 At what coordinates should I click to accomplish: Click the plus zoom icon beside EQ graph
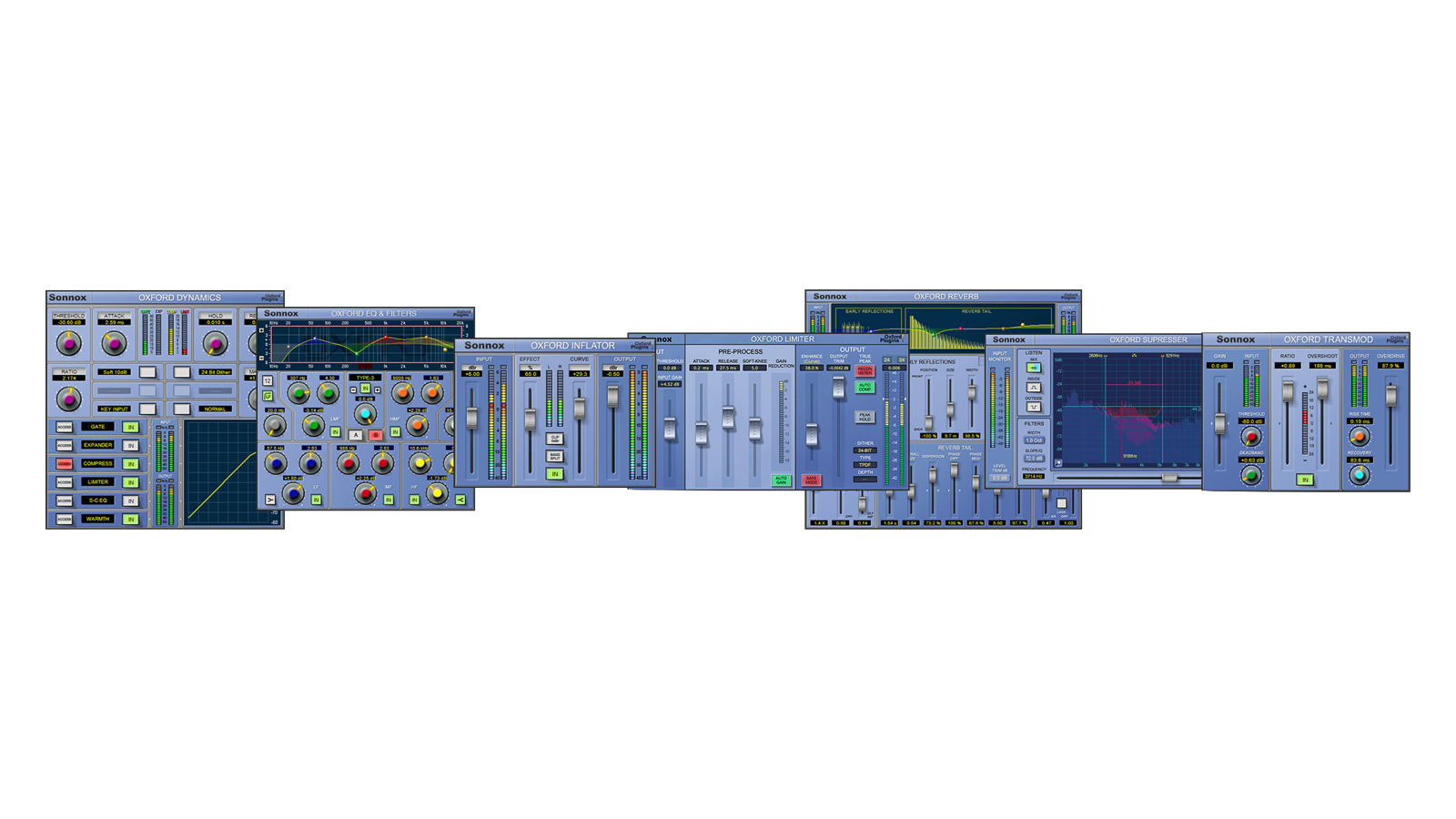[261, 330]
